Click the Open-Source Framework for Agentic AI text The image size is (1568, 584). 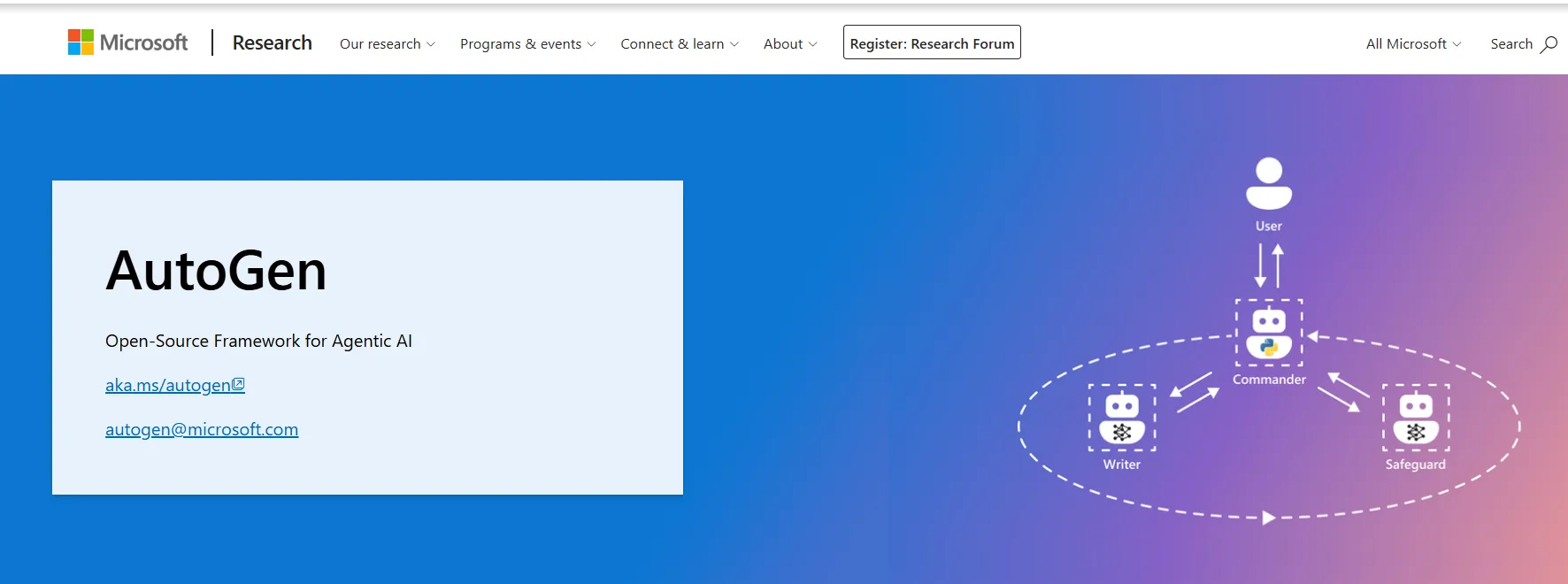[258, 341]
